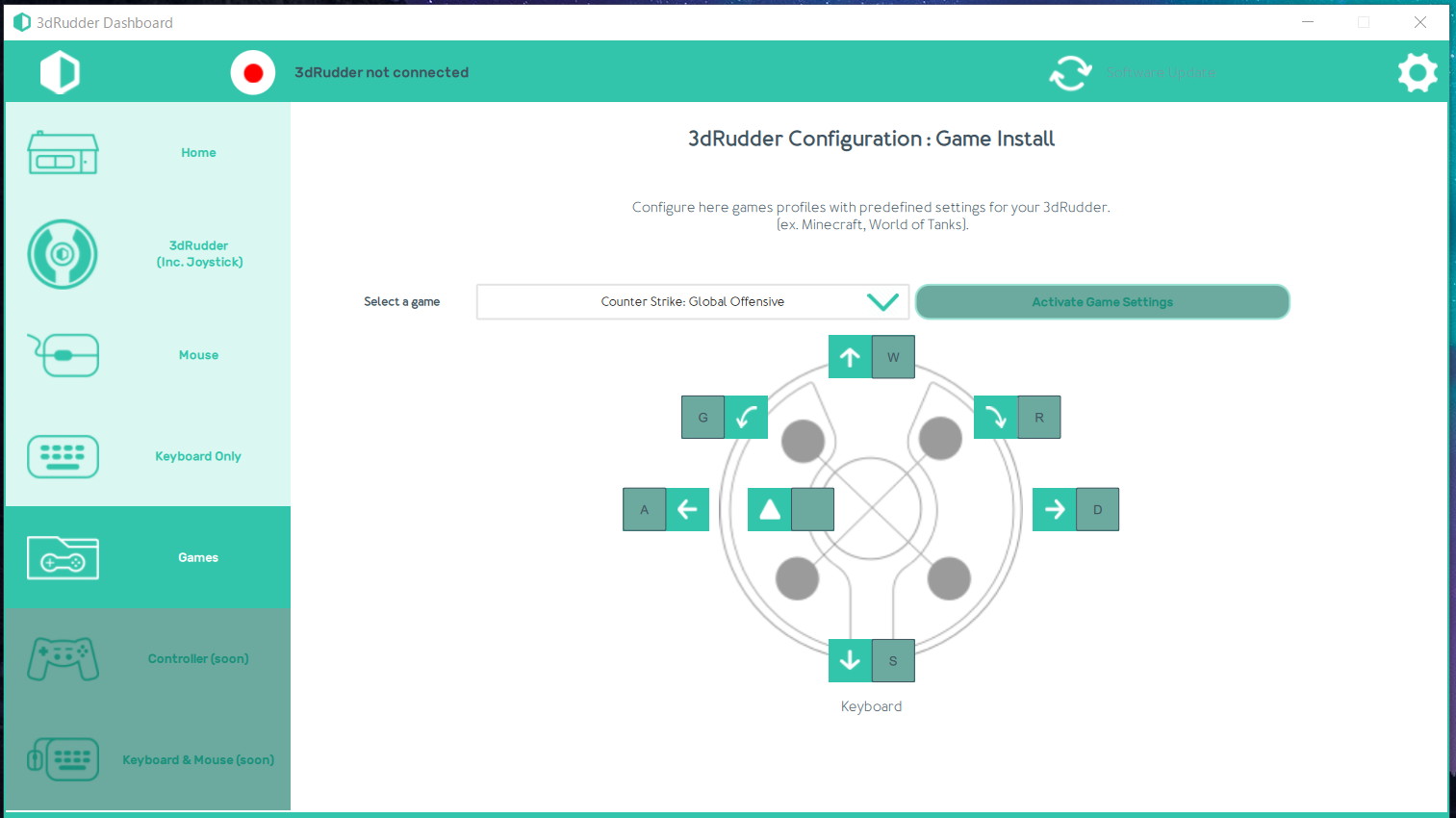
Task: Click the left-arrow direction icon
Action: (x=687, y=509)
